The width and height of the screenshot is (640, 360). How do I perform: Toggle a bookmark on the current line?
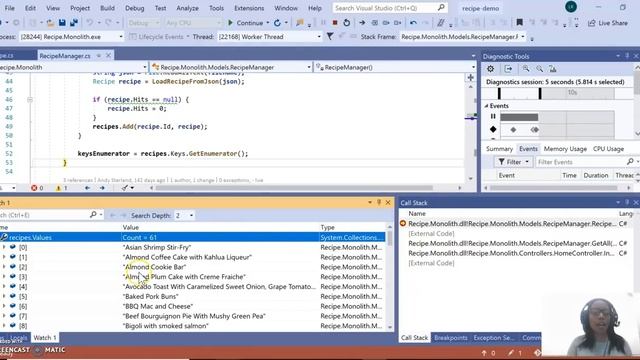(519, 23)
